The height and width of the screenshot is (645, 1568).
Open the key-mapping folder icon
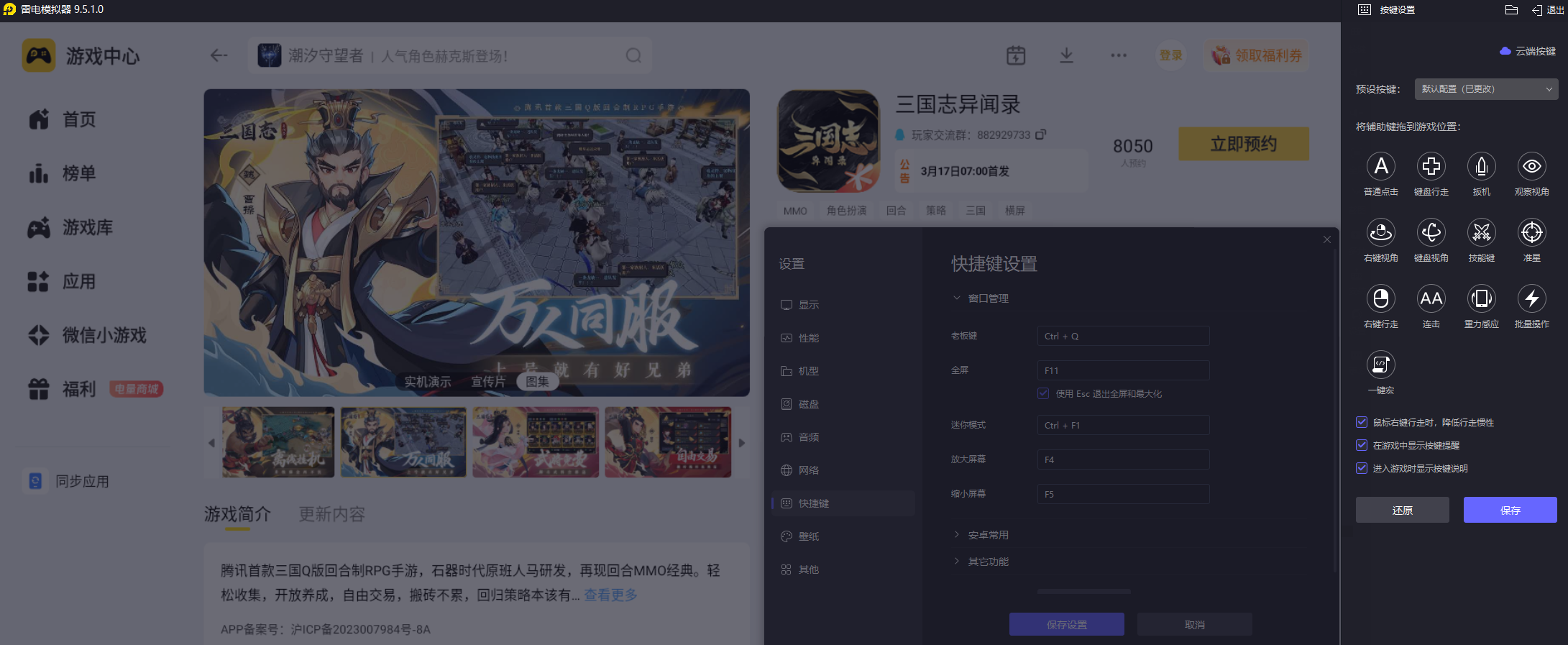(x=1511, y=10)
